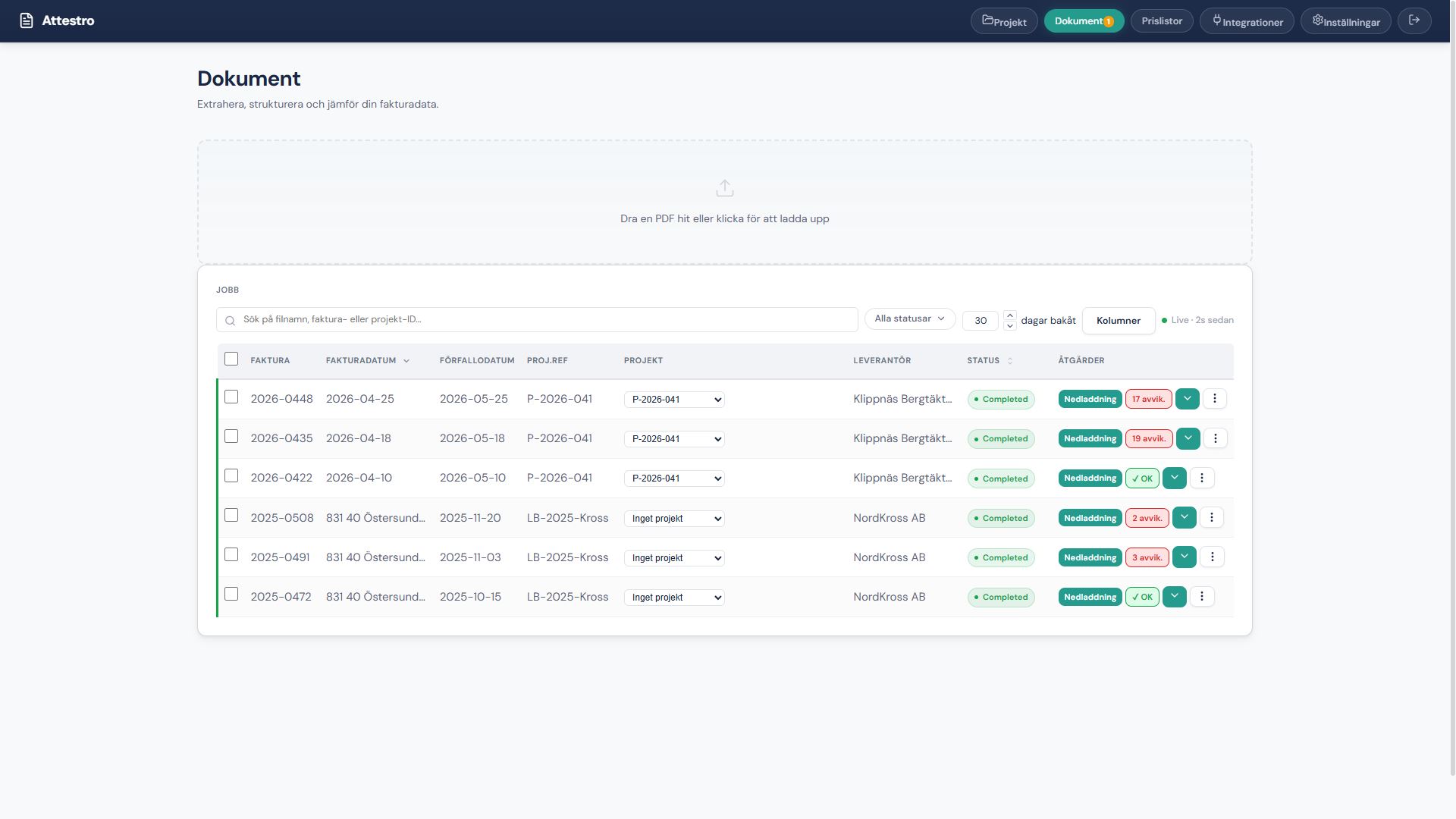
Task: Expand row chevron for invoice 2025-0472
Action: [1174, 597]
